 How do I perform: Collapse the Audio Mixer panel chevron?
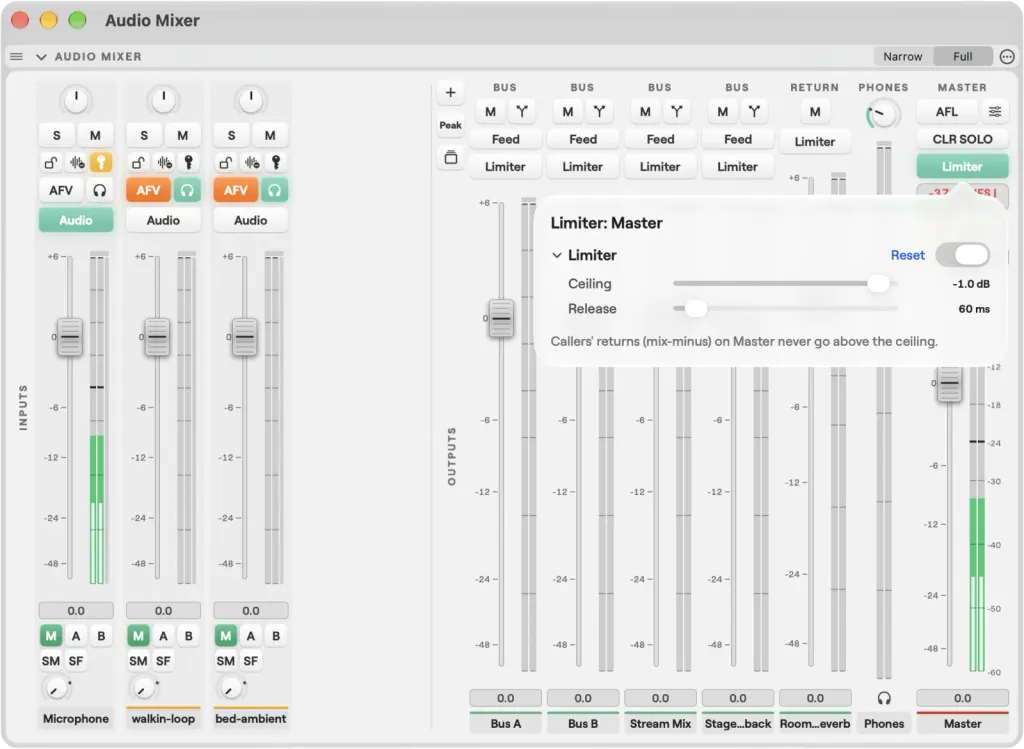[x=41, y=57]
